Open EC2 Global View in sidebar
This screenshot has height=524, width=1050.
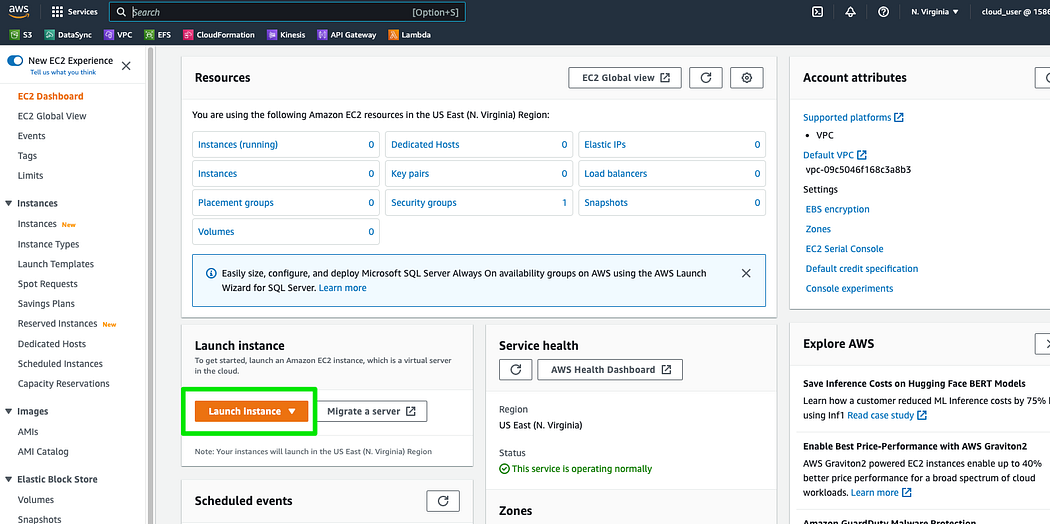coord(52,116)
